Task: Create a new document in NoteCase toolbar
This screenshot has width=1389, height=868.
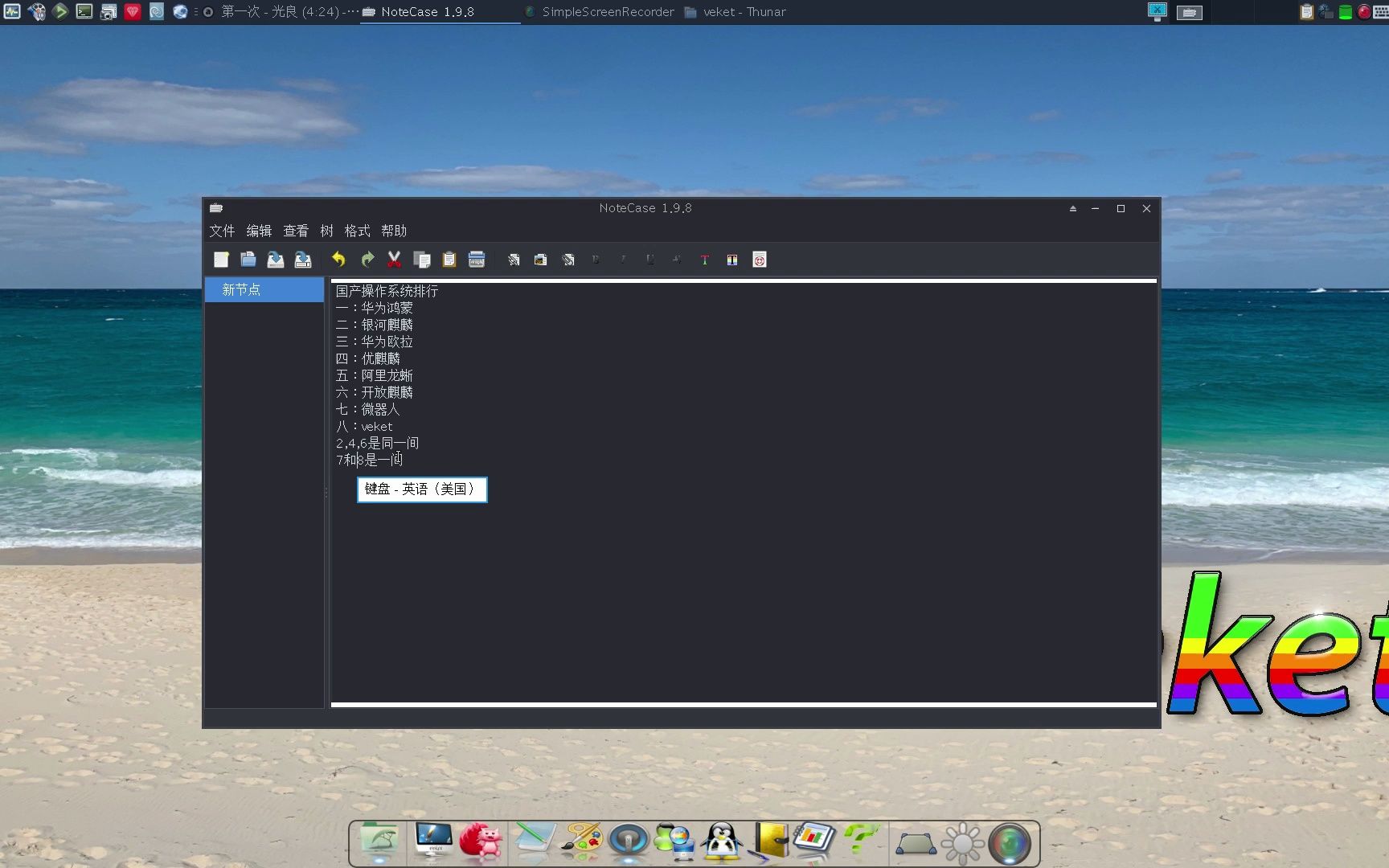Action: pyautogui.click(x=221, y=260)
